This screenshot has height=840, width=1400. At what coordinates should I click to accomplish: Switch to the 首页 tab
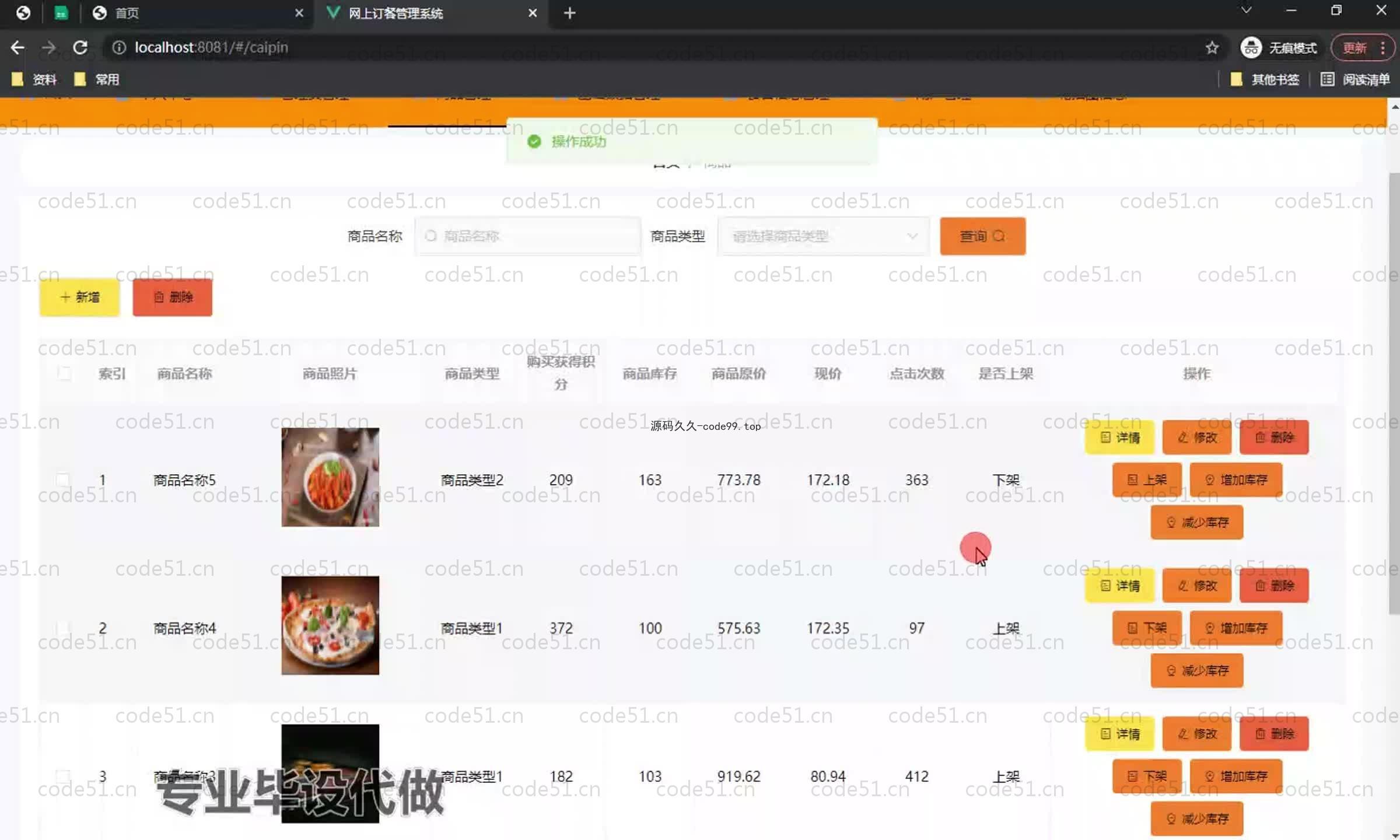tap(198, 13)
